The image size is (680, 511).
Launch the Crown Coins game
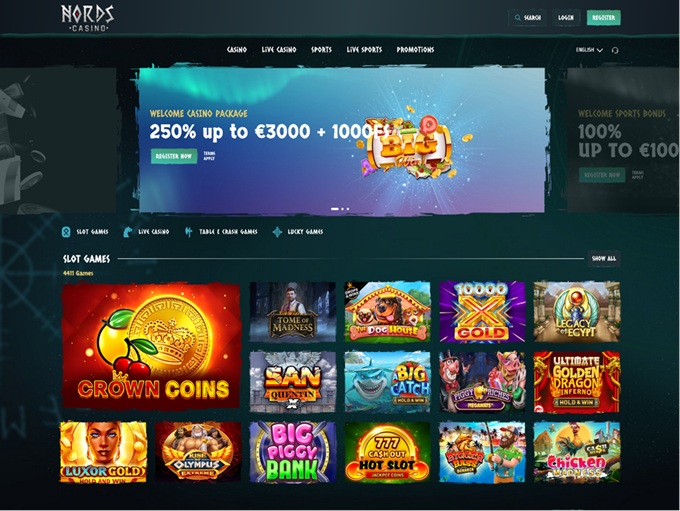point(151,346)
